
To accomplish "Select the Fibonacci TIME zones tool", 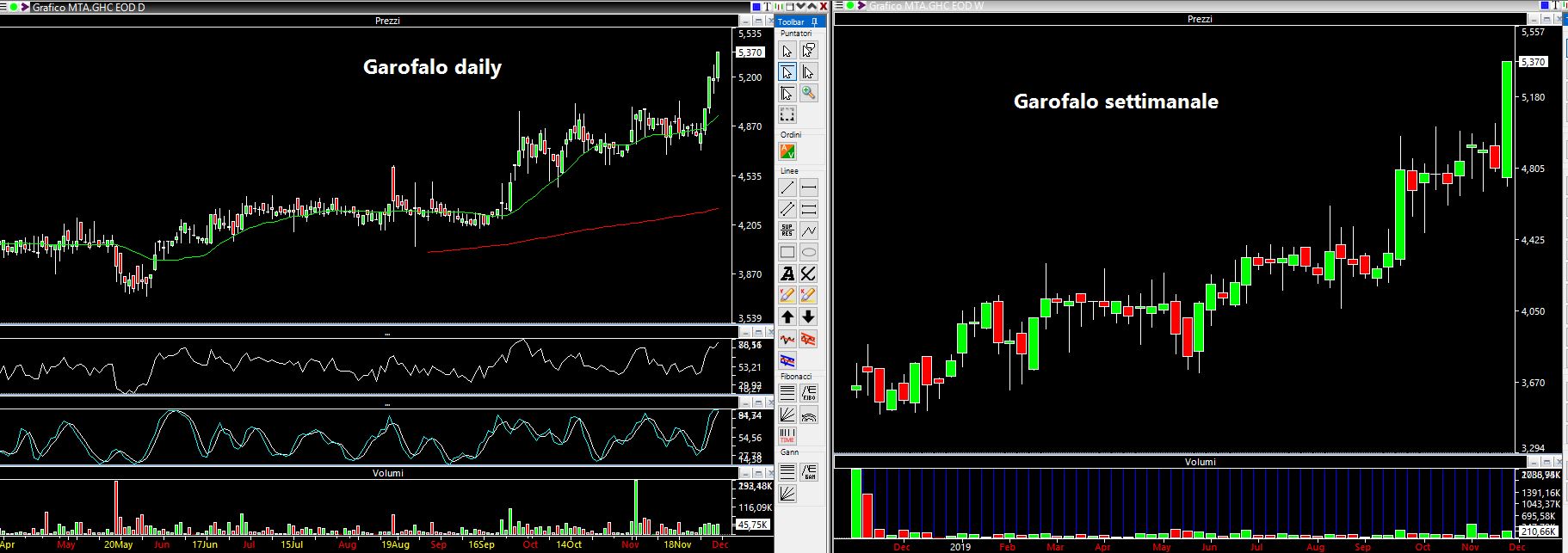I will pos(787,435).
